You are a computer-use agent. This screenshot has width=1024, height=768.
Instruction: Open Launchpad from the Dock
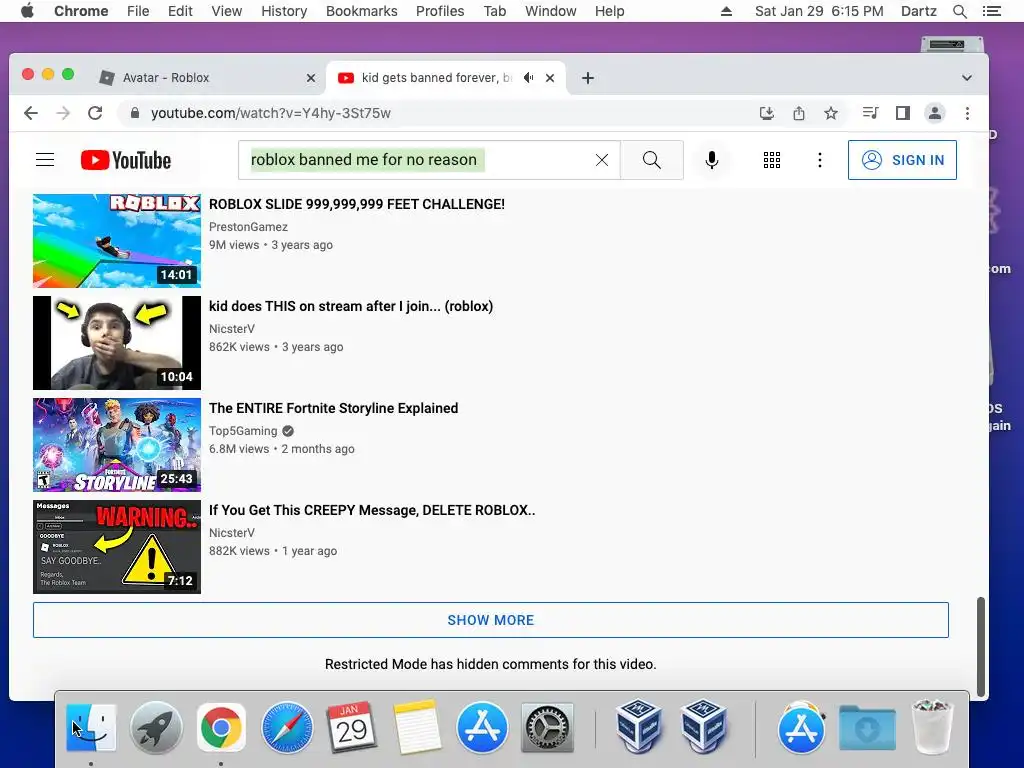coord(156,728)
